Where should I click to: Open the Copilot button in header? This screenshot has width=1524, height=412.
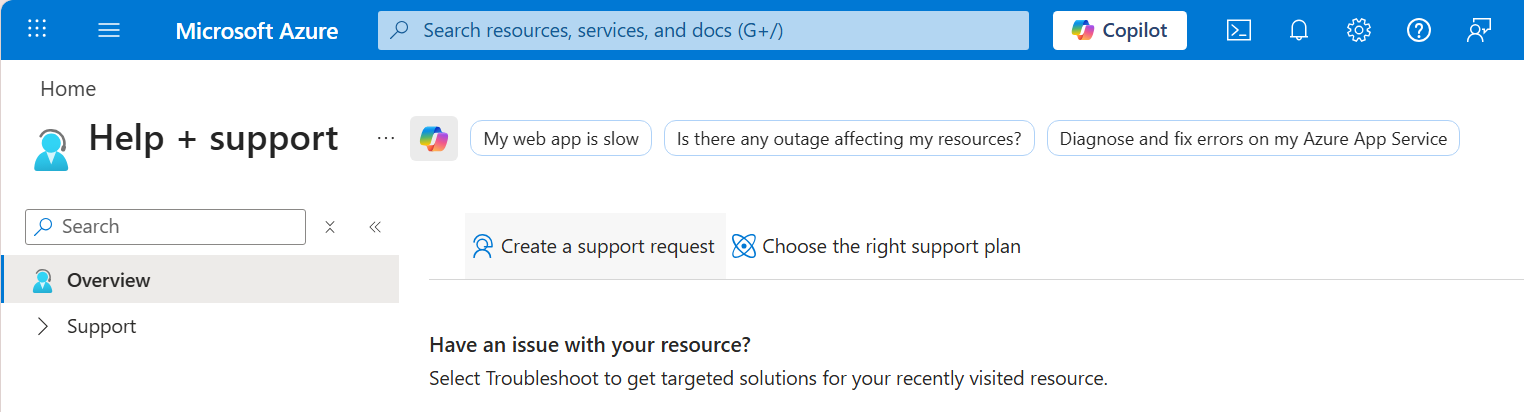1120,30
